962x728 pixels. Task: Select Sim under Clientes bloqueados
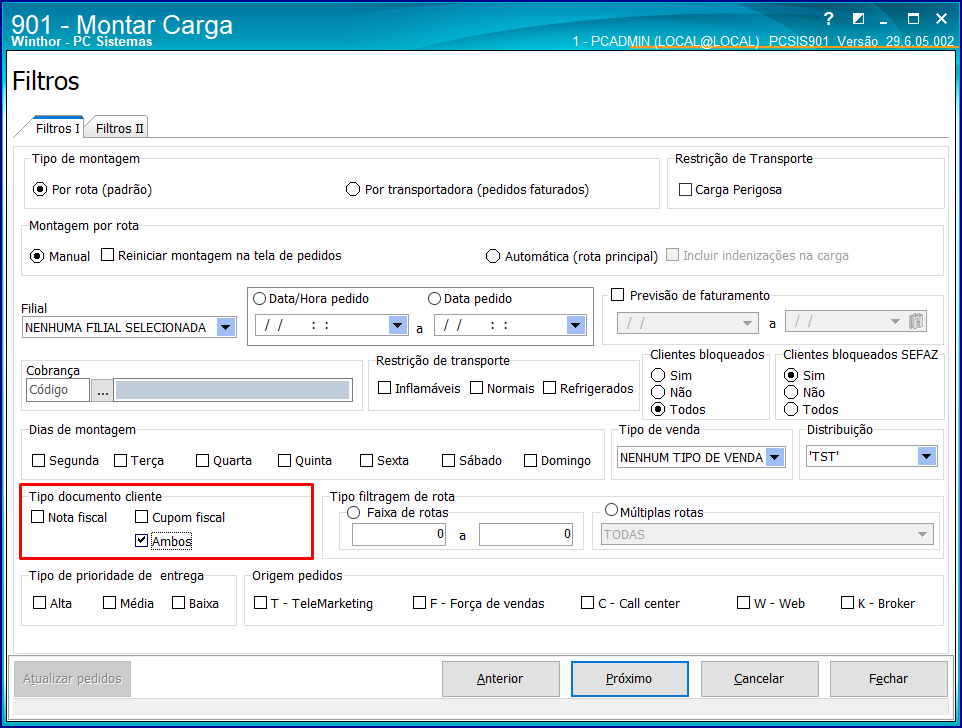(658, 375)
